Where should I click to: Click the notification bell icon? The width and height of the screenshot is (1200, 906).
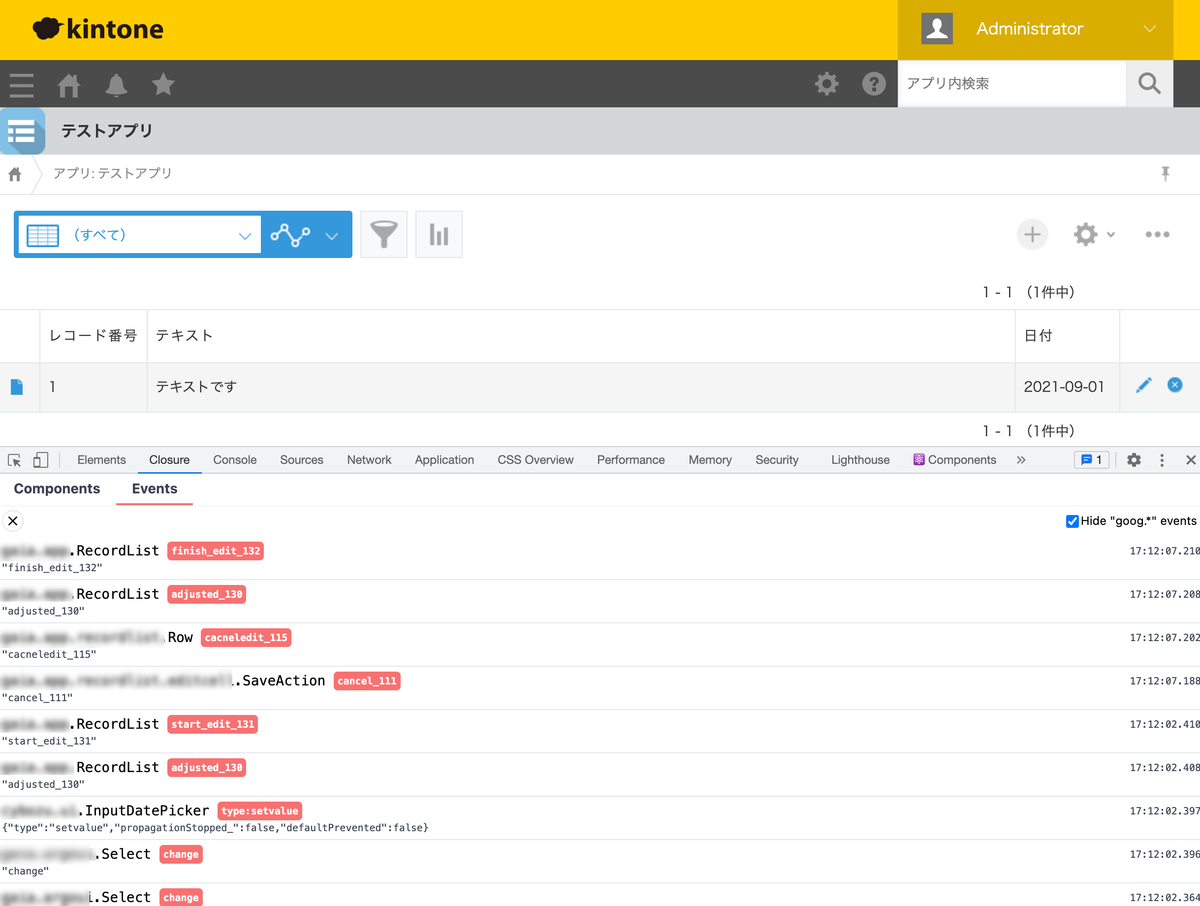pos(116,84)
